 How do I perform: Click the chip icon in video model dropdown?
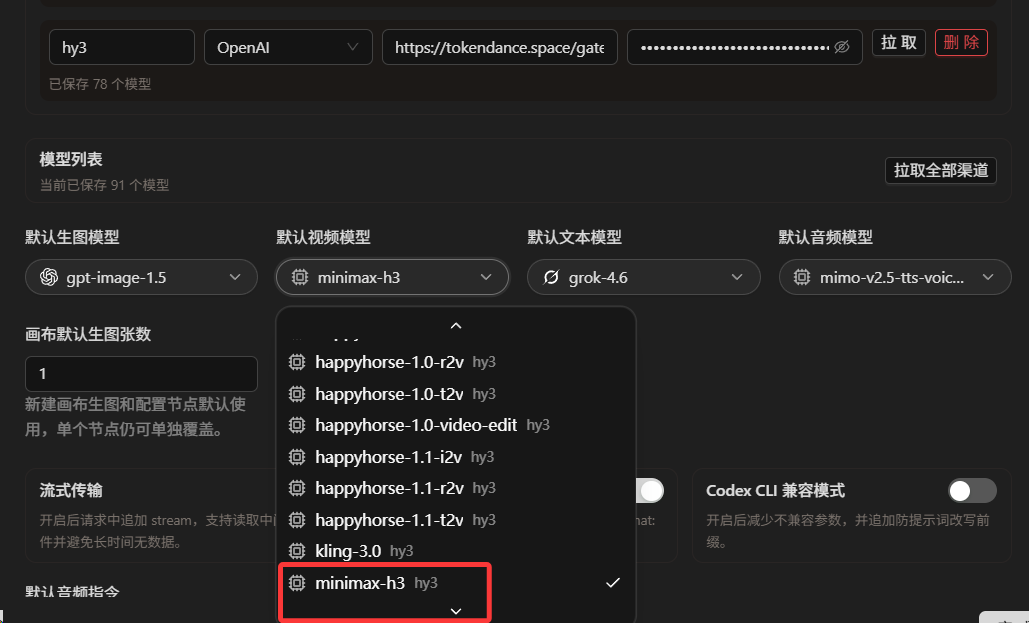click(300, 277)
